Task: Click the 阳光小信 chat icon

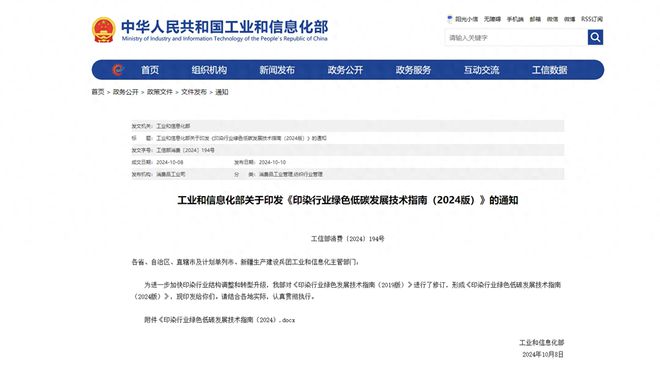Action: 450,19
